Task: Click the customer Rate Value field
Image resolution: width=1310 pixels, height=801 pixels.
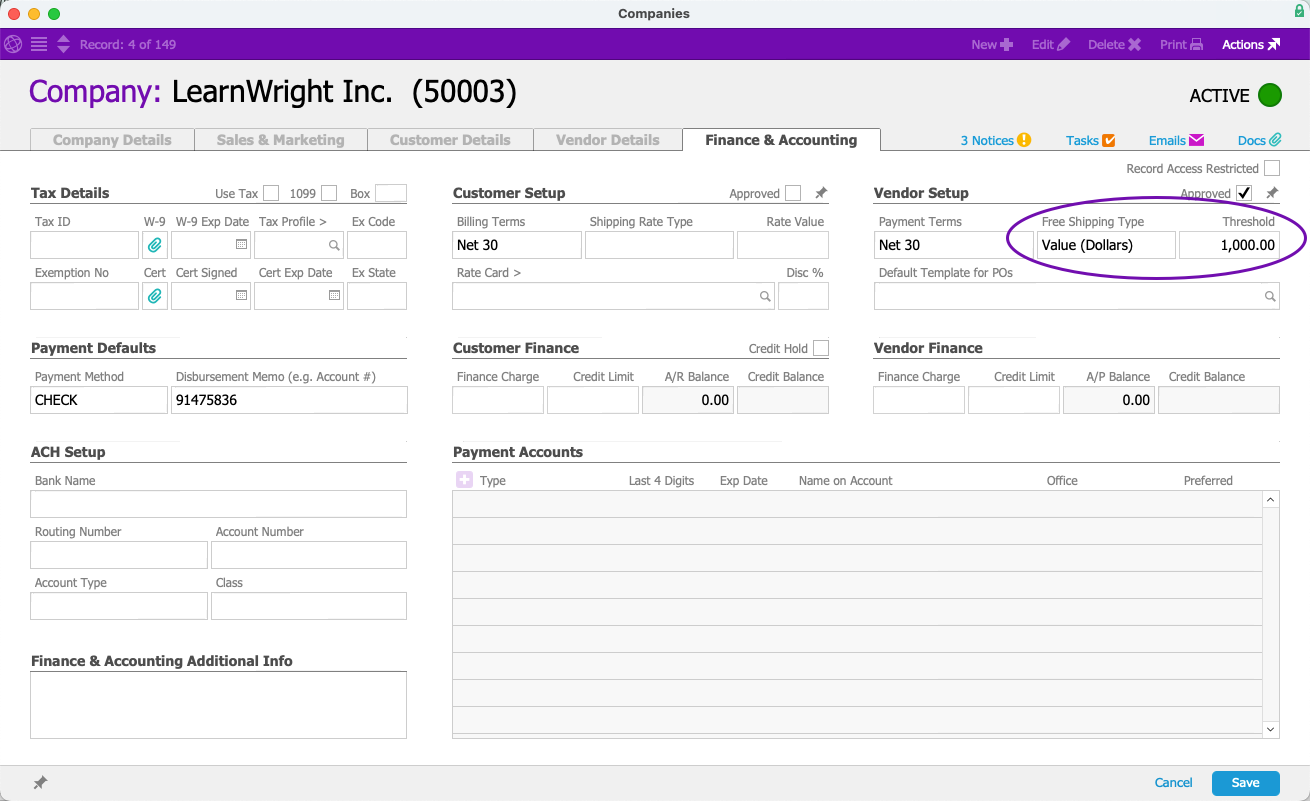Action: (783, 245)
